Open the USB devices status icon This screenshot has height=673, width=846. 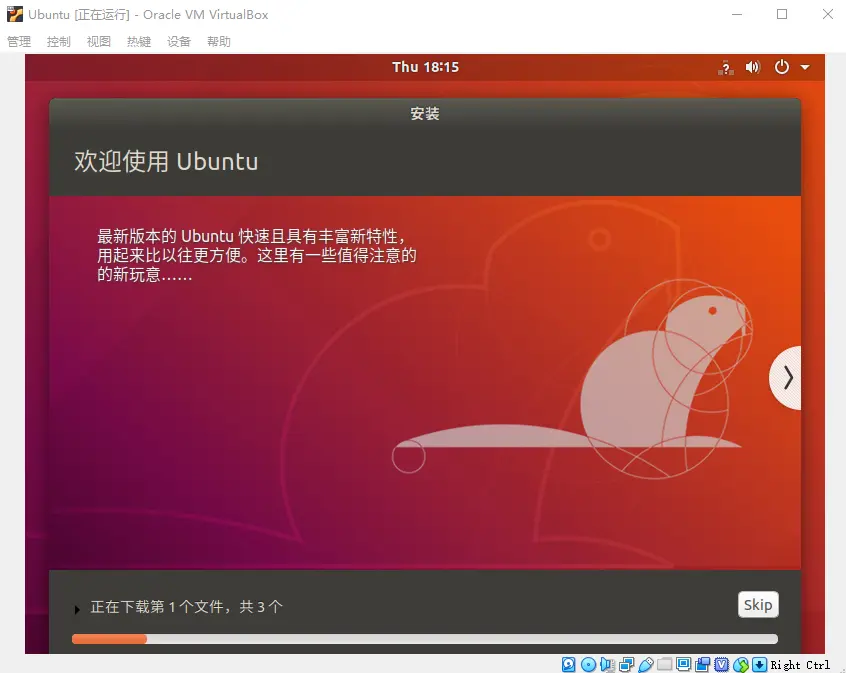coord(645,664)
